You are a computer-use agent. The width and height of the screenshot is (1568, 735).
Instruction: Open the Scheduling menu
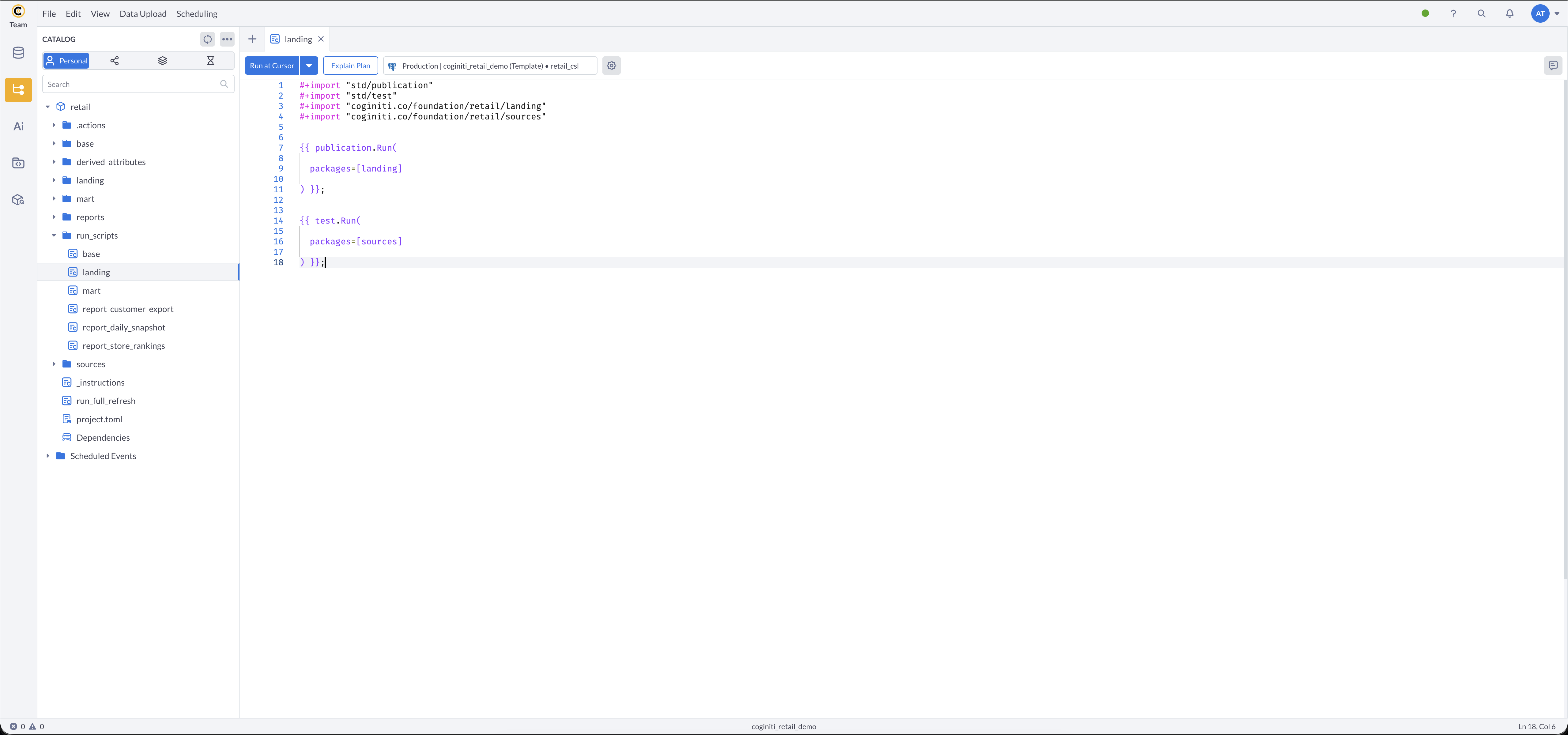pyautogui.click(x=197, y=13)
